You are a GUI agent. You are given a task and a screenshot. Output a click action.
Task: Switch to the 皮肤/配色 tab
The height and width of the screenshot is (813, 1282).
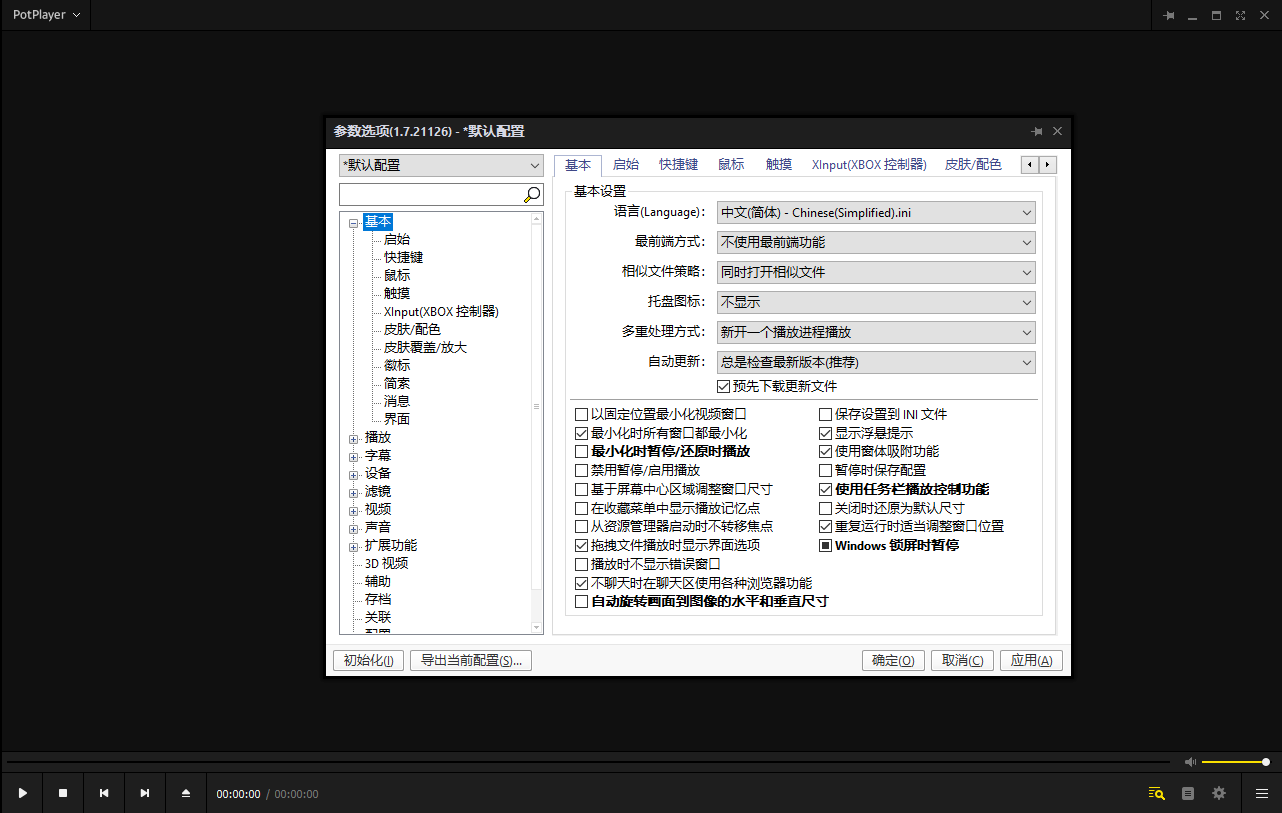[x=973, y=165]
